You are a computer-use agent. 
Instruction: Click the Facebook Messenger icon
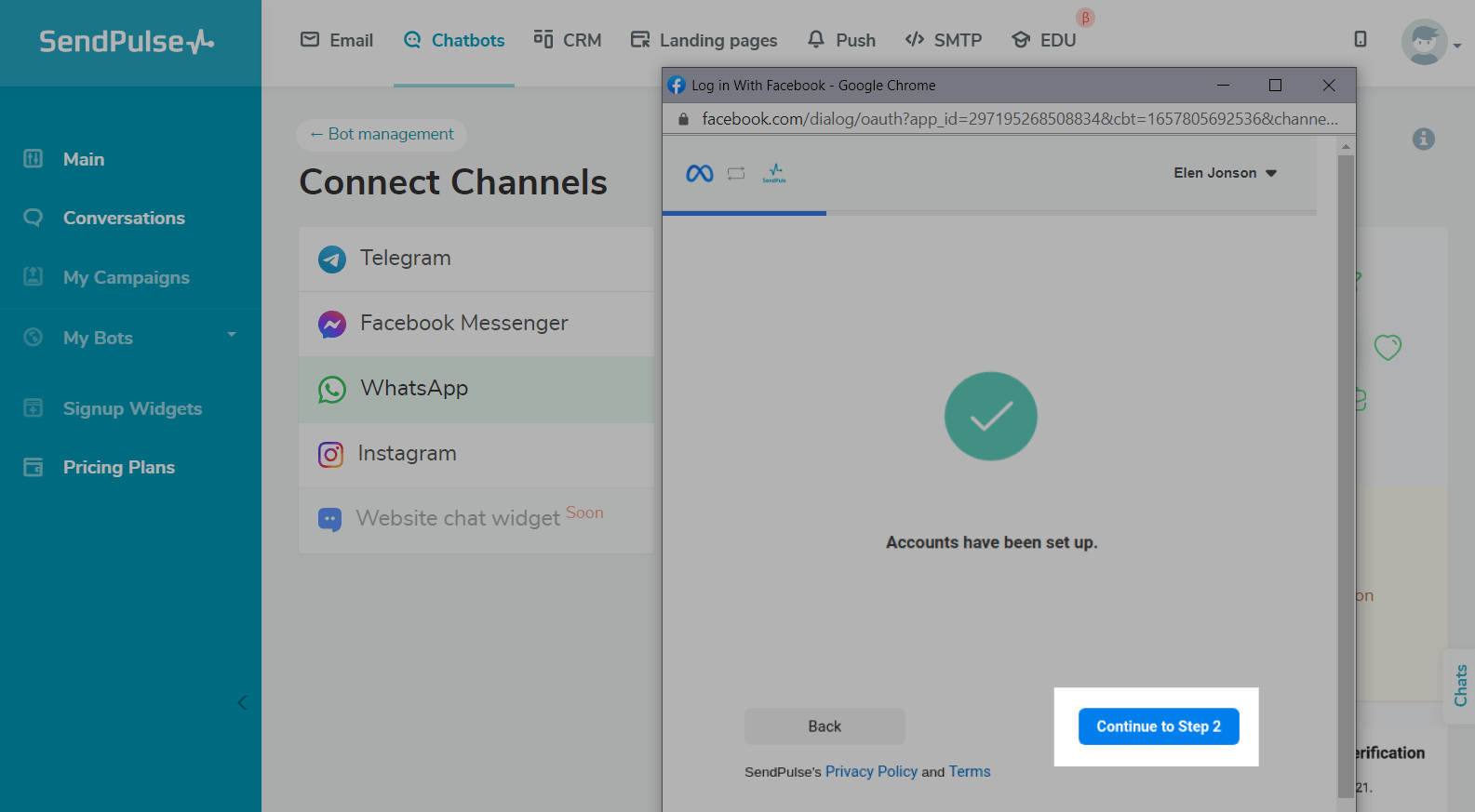pyautogui.click(x=331, y=324)
